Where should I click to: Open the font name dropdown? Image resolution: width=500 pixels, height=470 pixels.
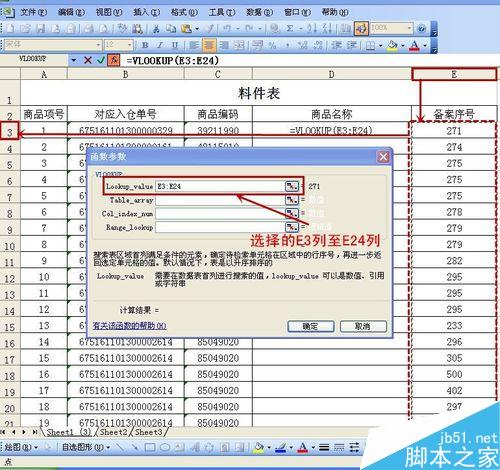click(99, 44)
